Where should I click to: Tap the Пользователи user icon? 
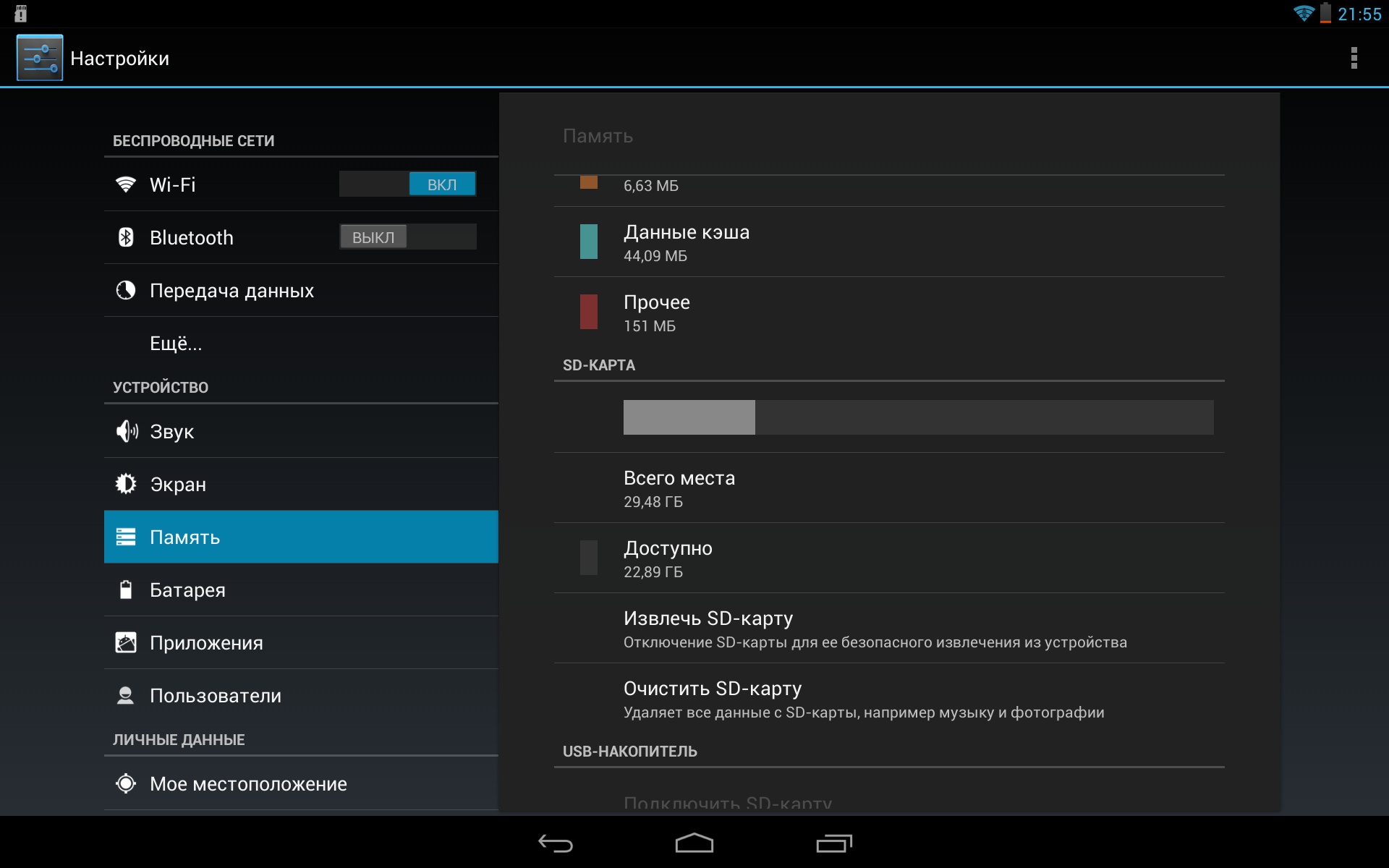click(126, 695)
